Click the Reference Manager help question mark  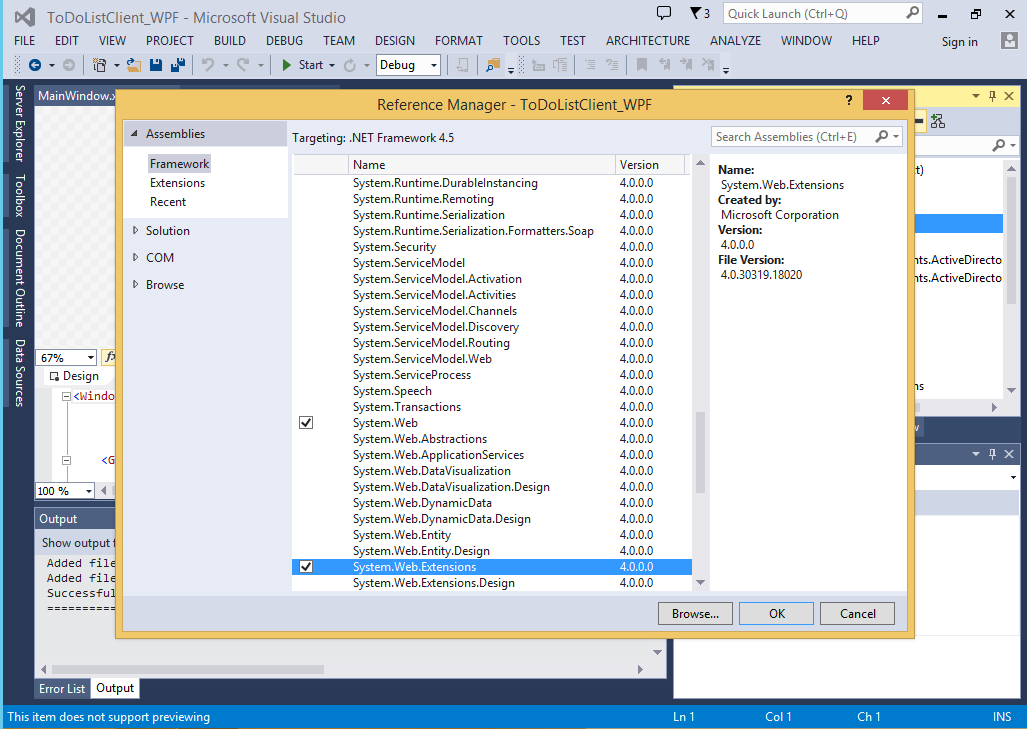pyautogui.click(x=848, y=100)
